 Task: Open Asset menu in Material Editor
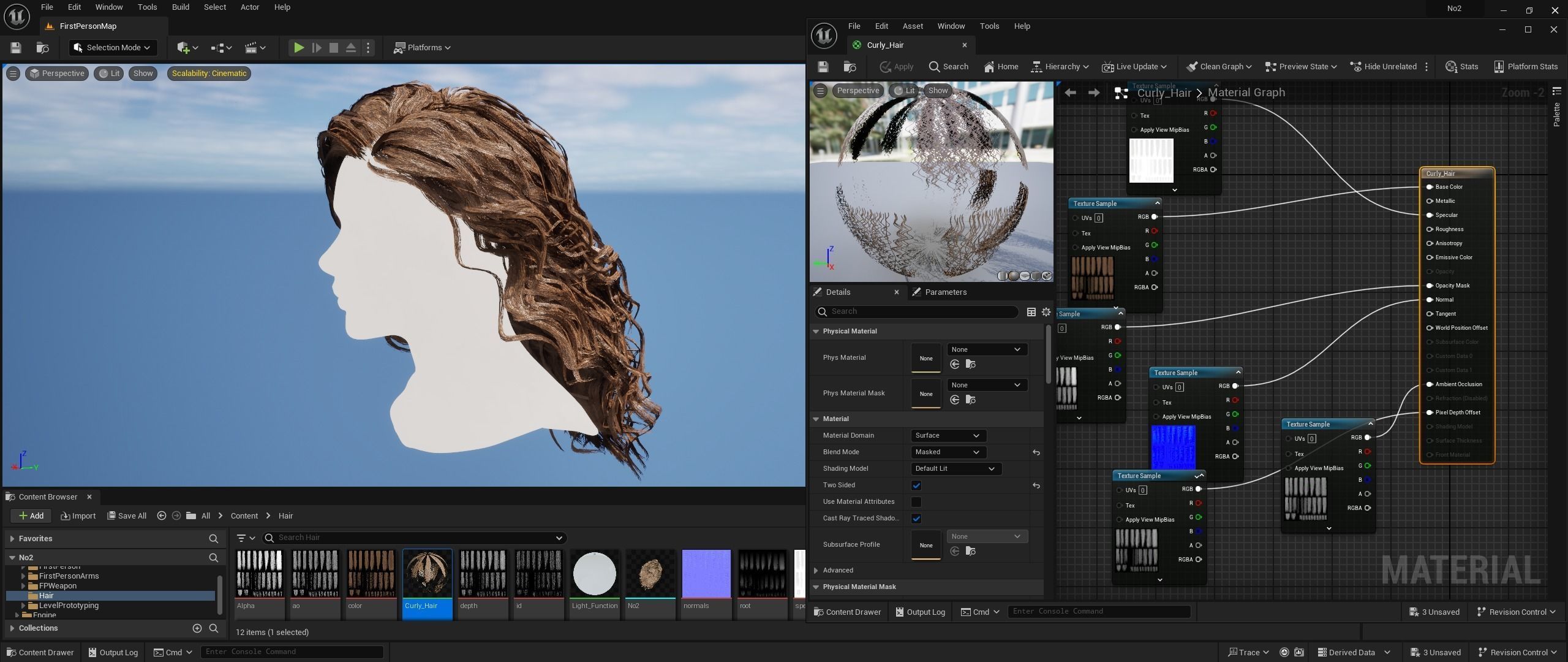pyautogui.click(x=913, y=26)
